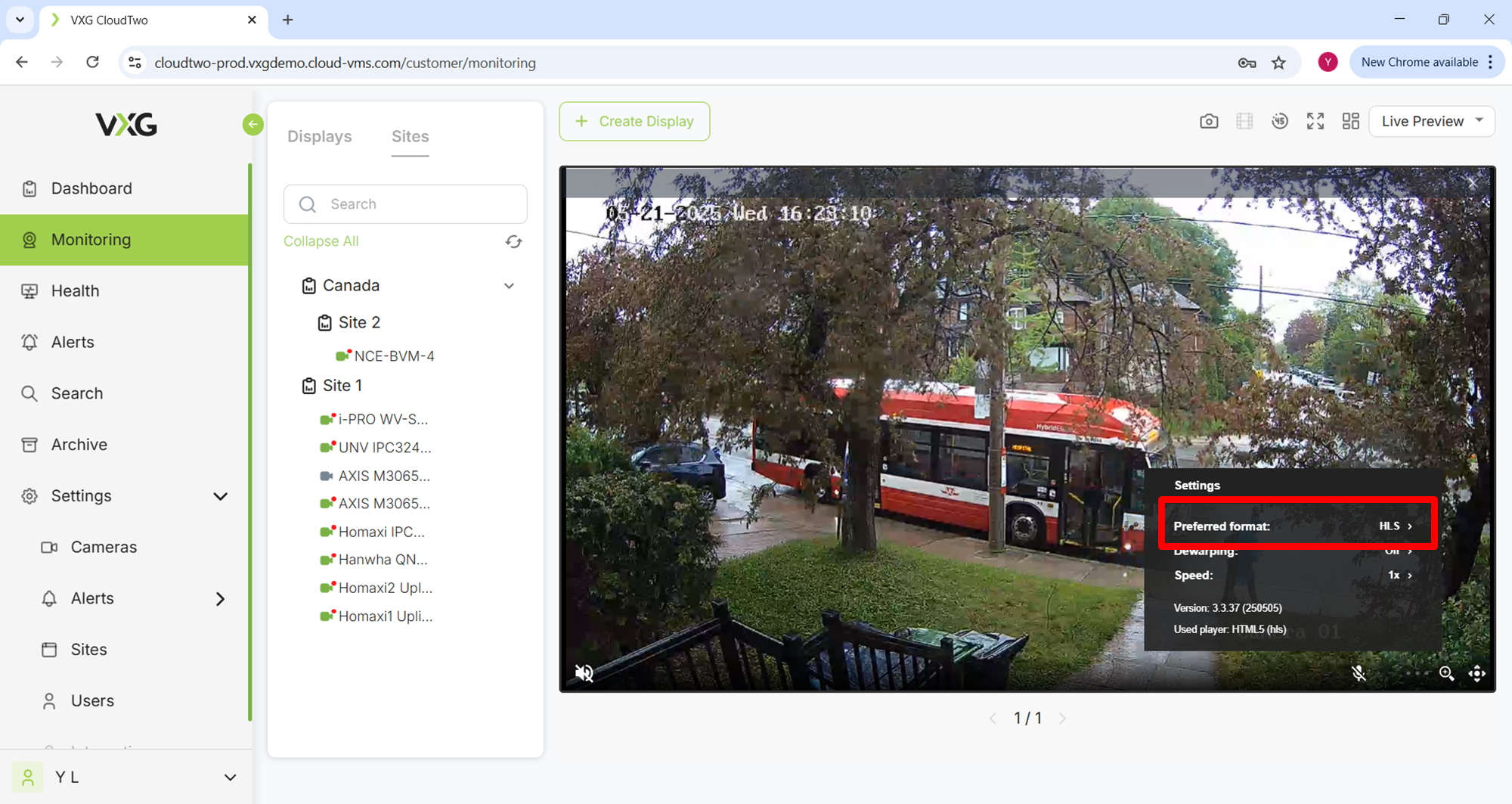Click the PTZ move control icon

[x=1476, y=673]
